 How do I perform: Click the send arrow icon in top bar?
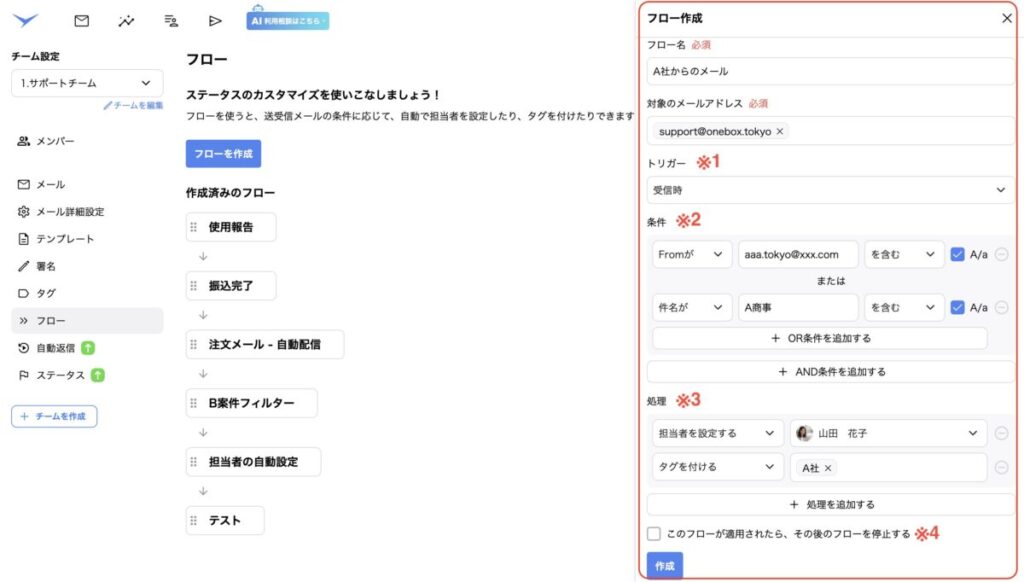tap(215, 20)
